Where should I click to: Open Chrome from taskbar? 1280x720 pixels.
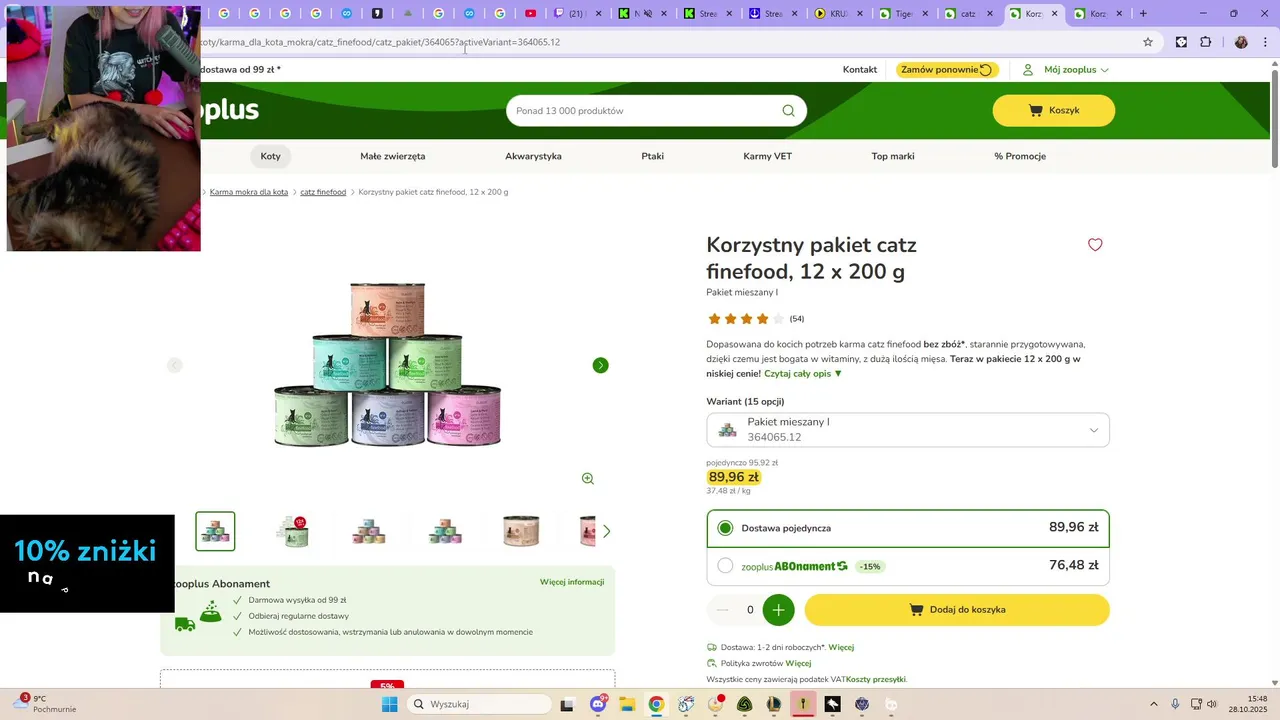(x=656, y=704)
